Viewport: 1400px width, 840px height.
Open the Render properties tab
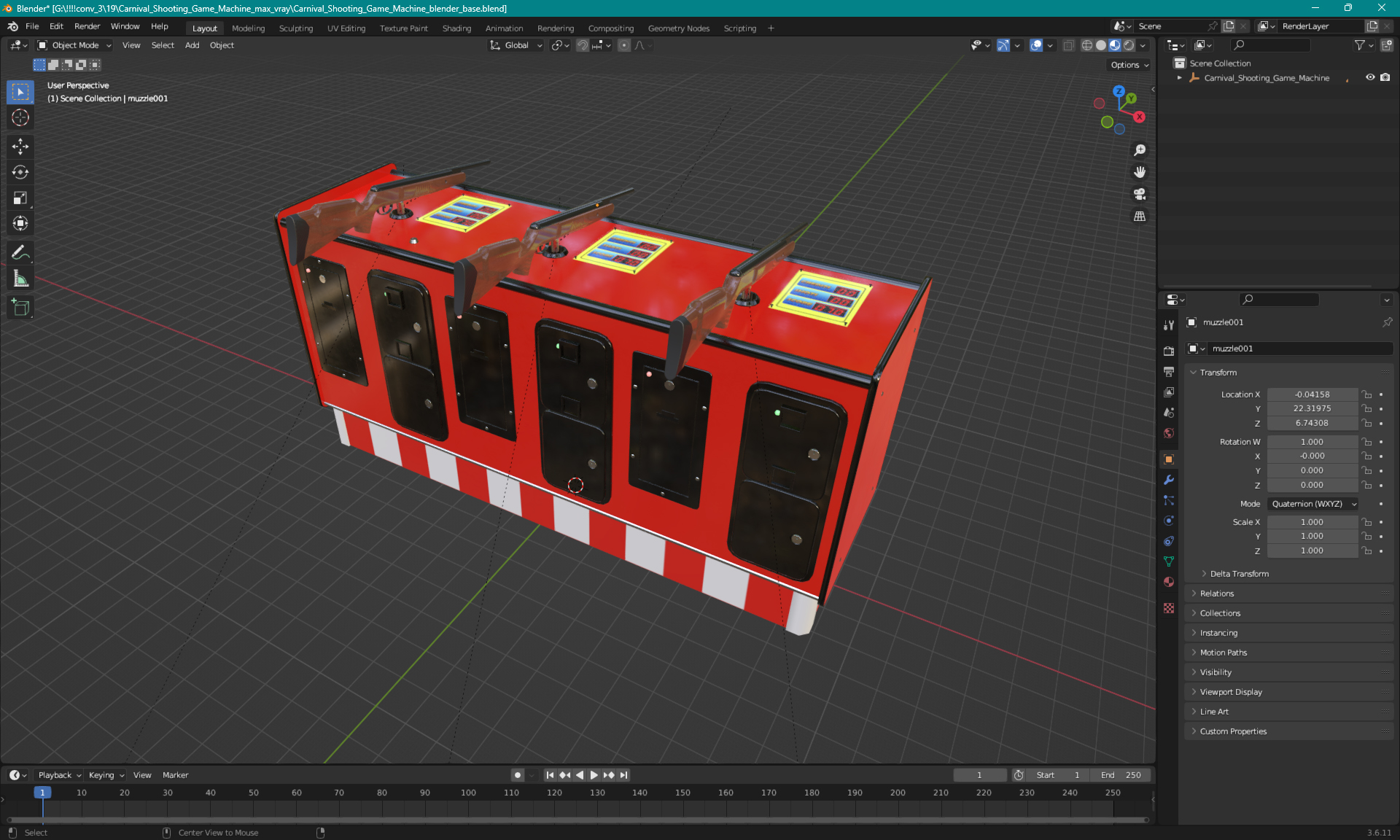(1169, 351)
